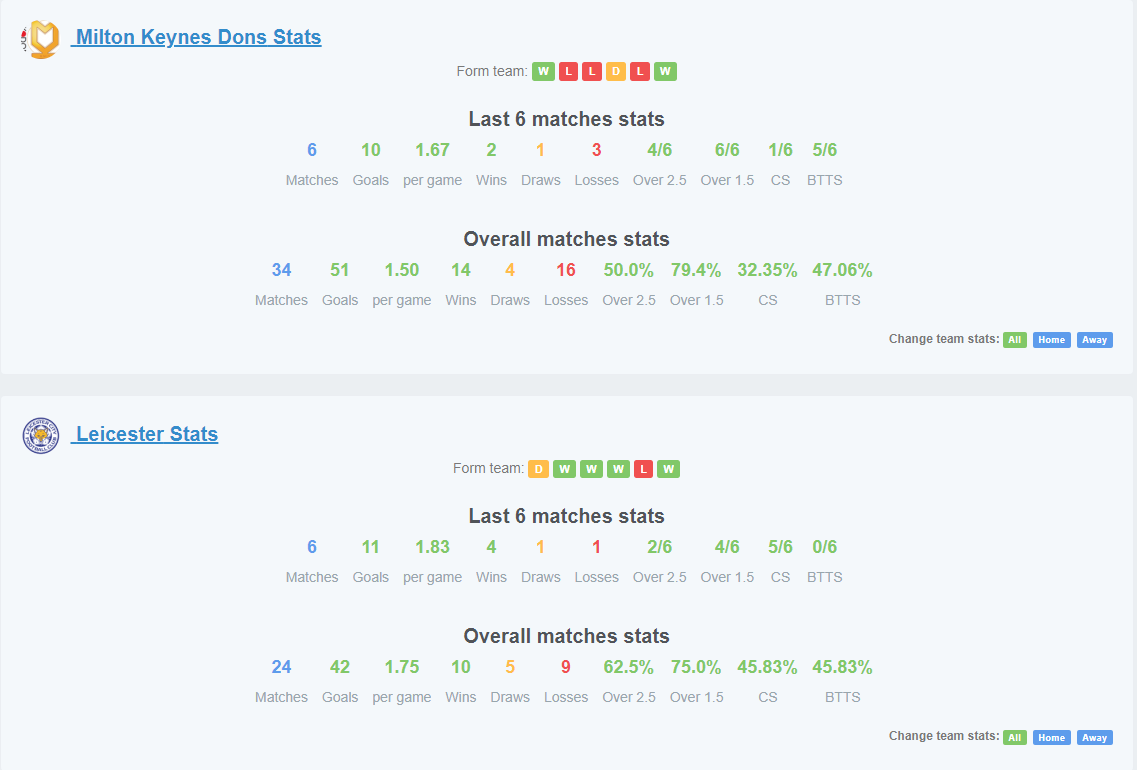Switch Leicester stats to Away
1137x770 pixels.
tap(1094, 737)
